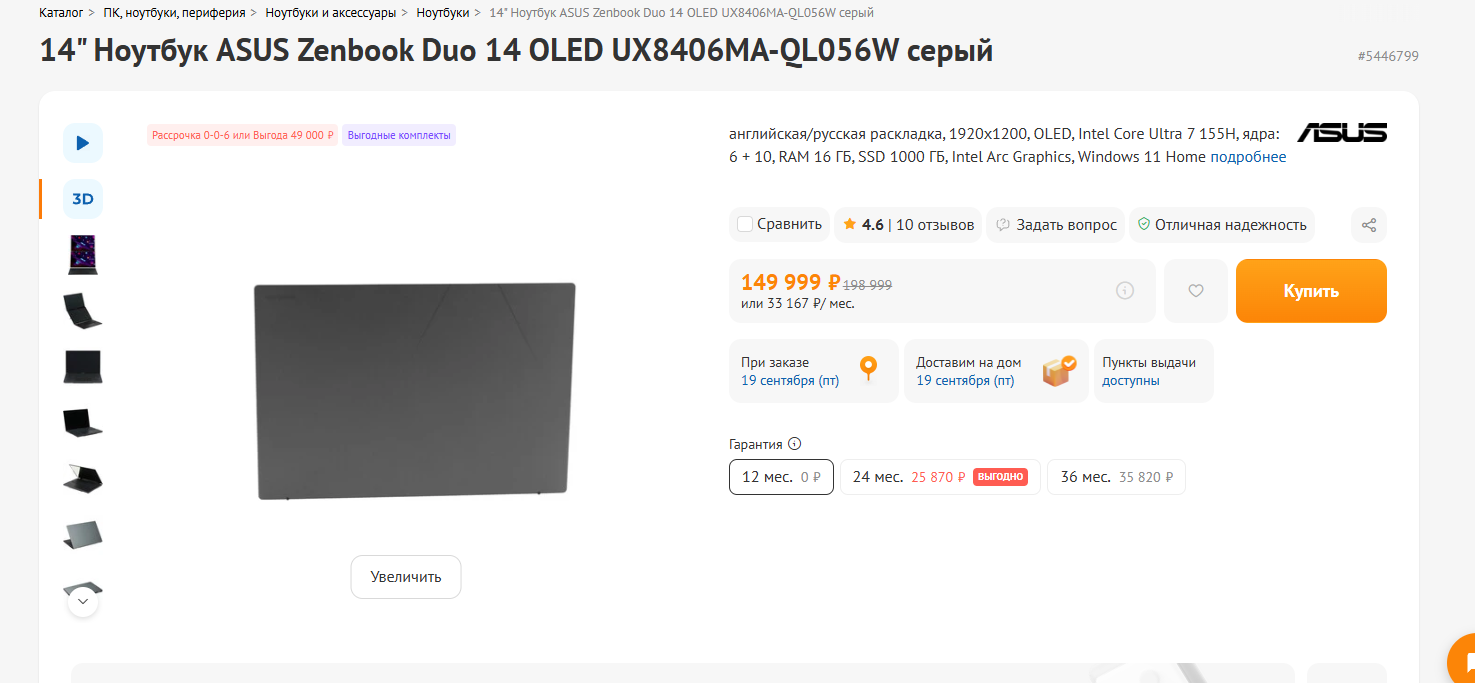Screen dimensions: 1475x683
Task: Click the Увеличить button under the image
Action: pyautogui.click(x=406, y=577)
